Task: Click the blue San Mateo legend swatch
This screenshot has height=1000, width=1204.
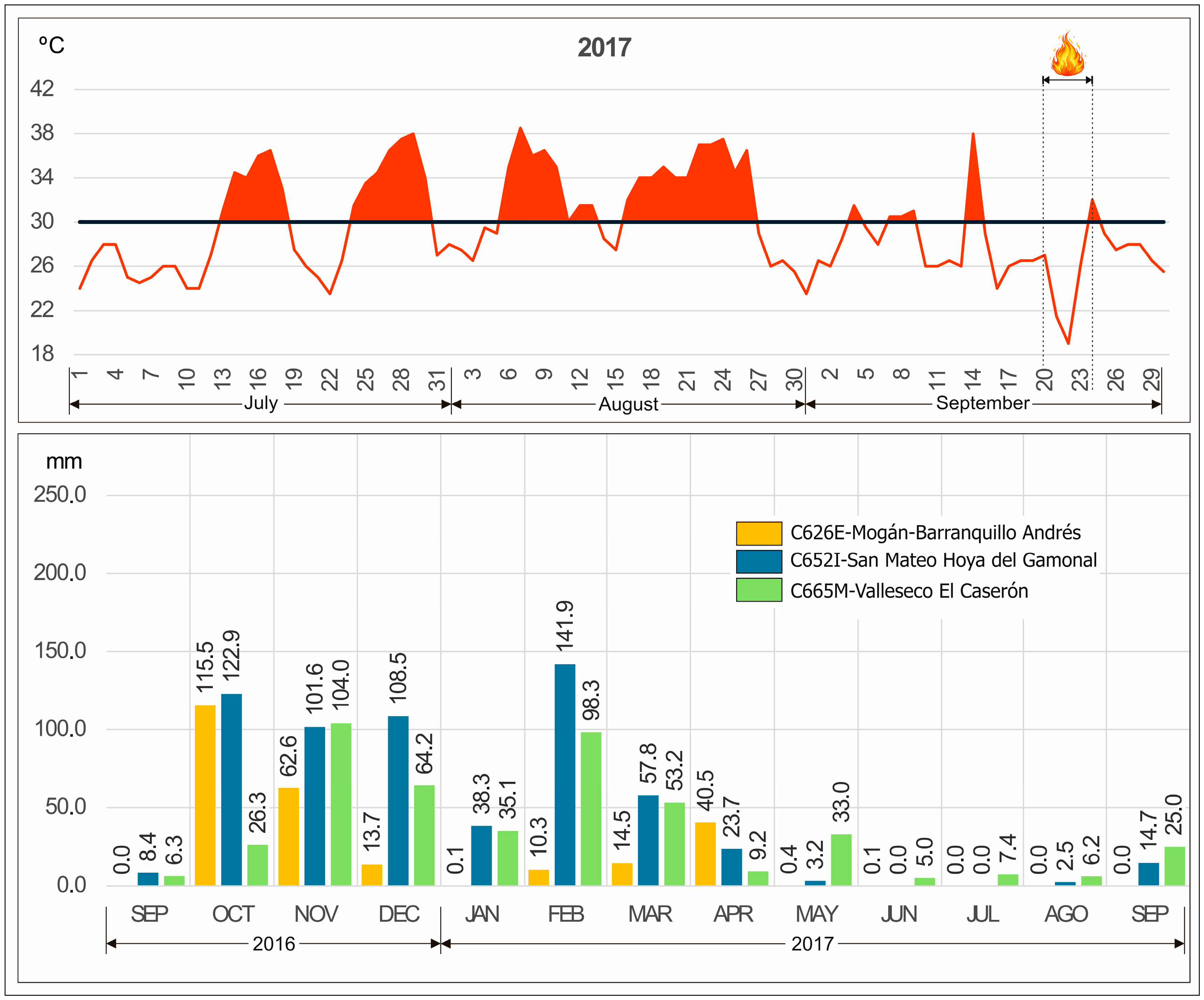Action: pos(759,561)
